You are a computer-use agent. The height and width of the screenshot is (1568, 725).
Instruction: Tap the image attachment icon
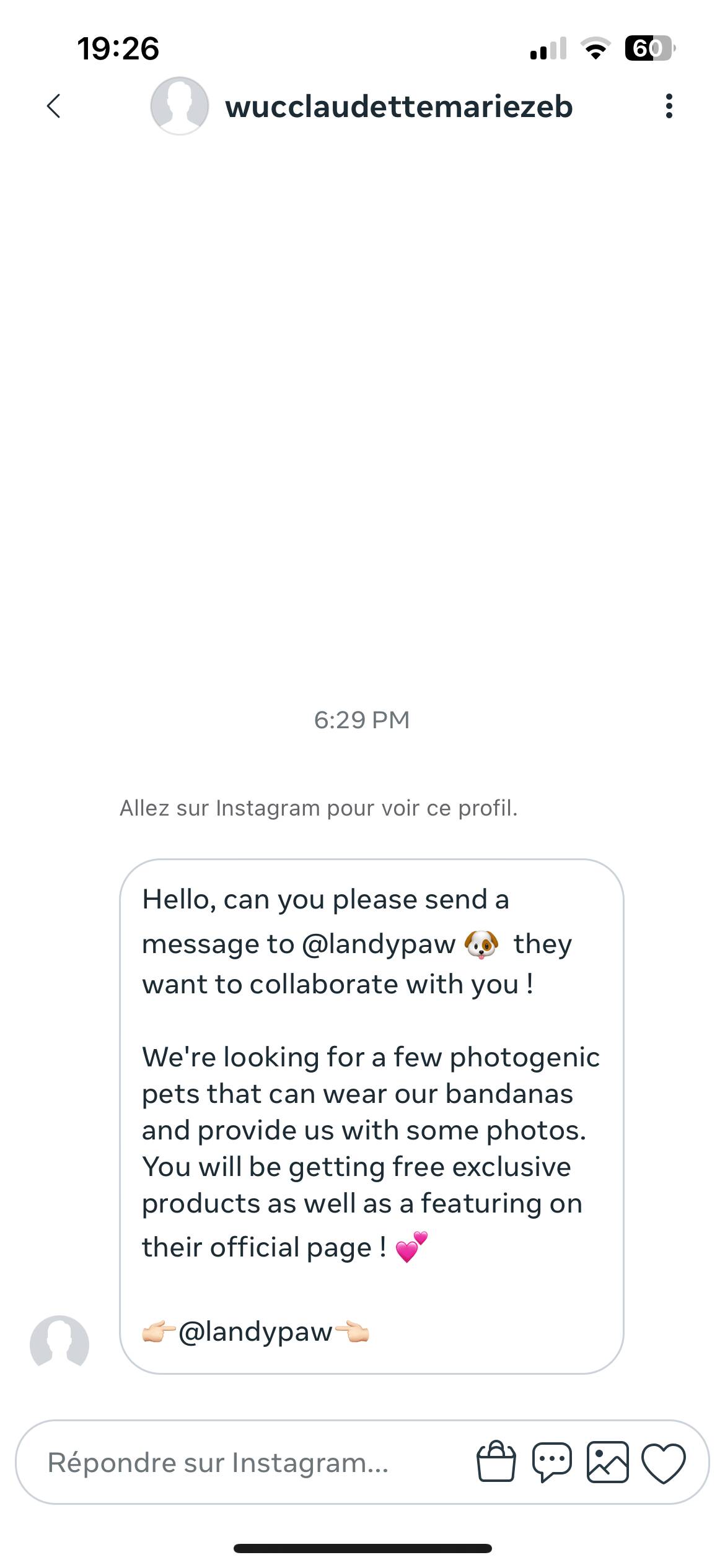pos(607,1462)
